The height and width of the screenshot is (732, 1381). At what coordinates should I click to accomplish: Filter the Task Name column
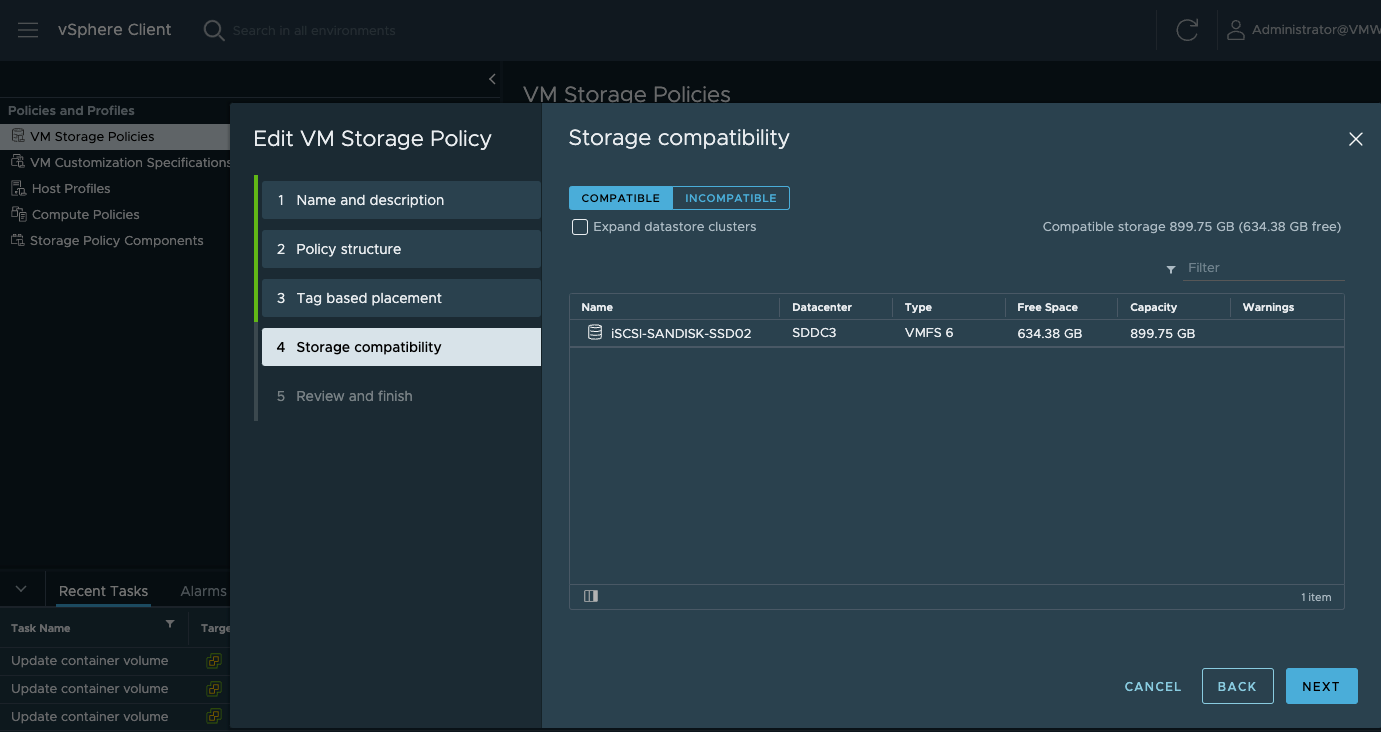(x=170, y=624)
